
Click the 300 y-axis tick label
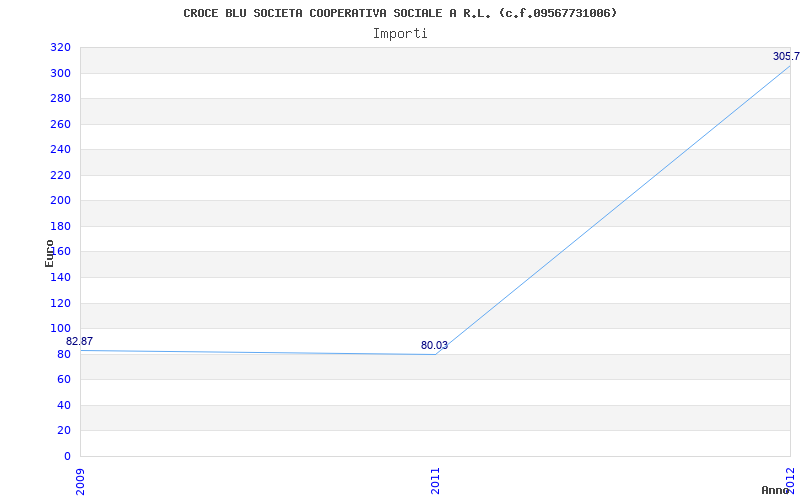click(60, 73)
